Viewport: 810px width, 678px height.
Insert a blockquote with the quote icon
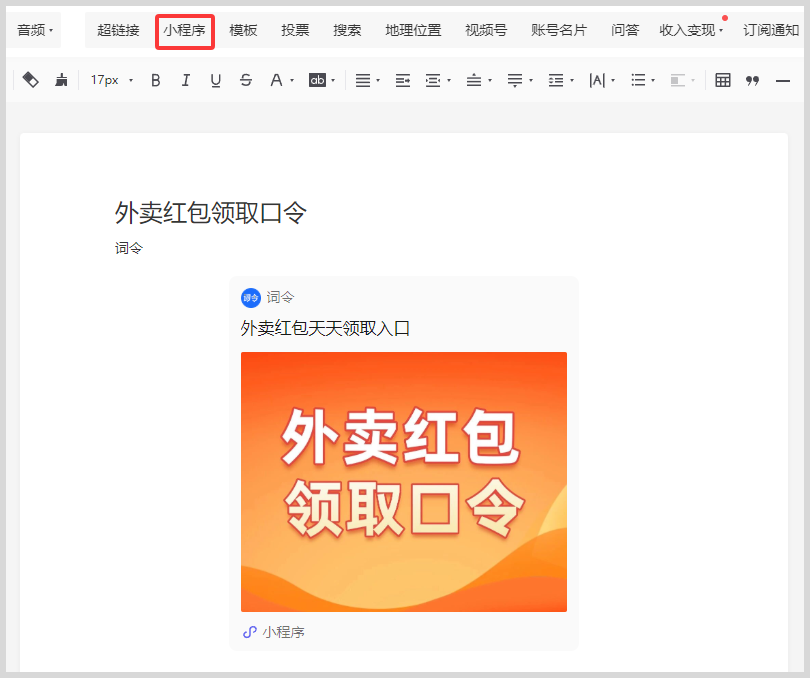tap(753, 80)
